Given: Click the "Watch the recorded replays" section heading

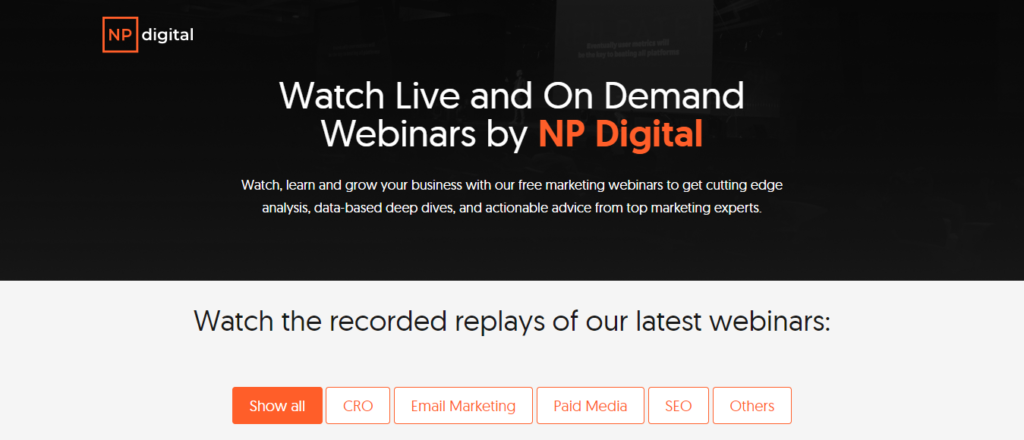Looking at the screenshot, I should point(400,322).
